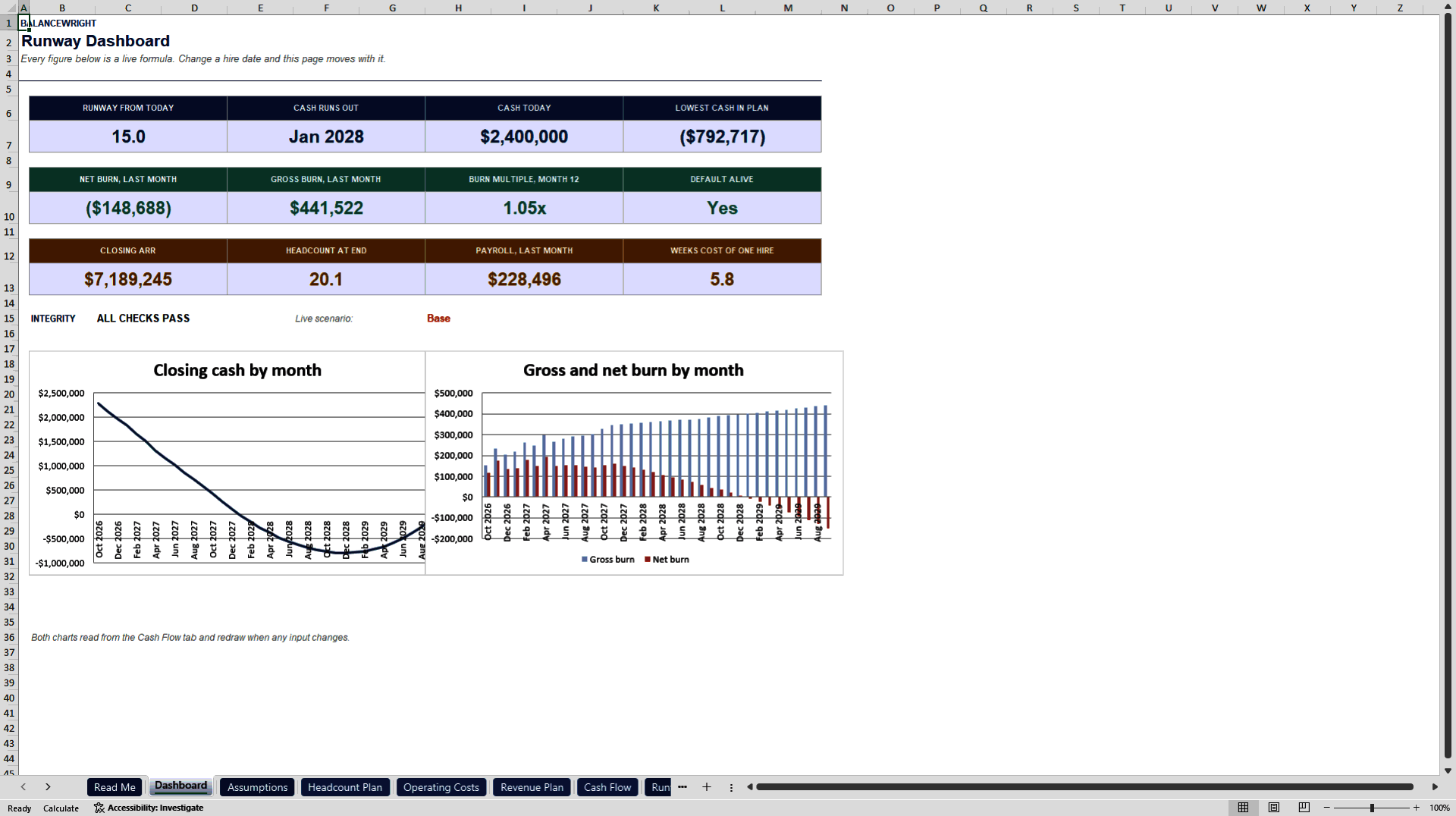This screenshot has width=1456, height=816.
Task: Select row 15 header
Action: 9,319
